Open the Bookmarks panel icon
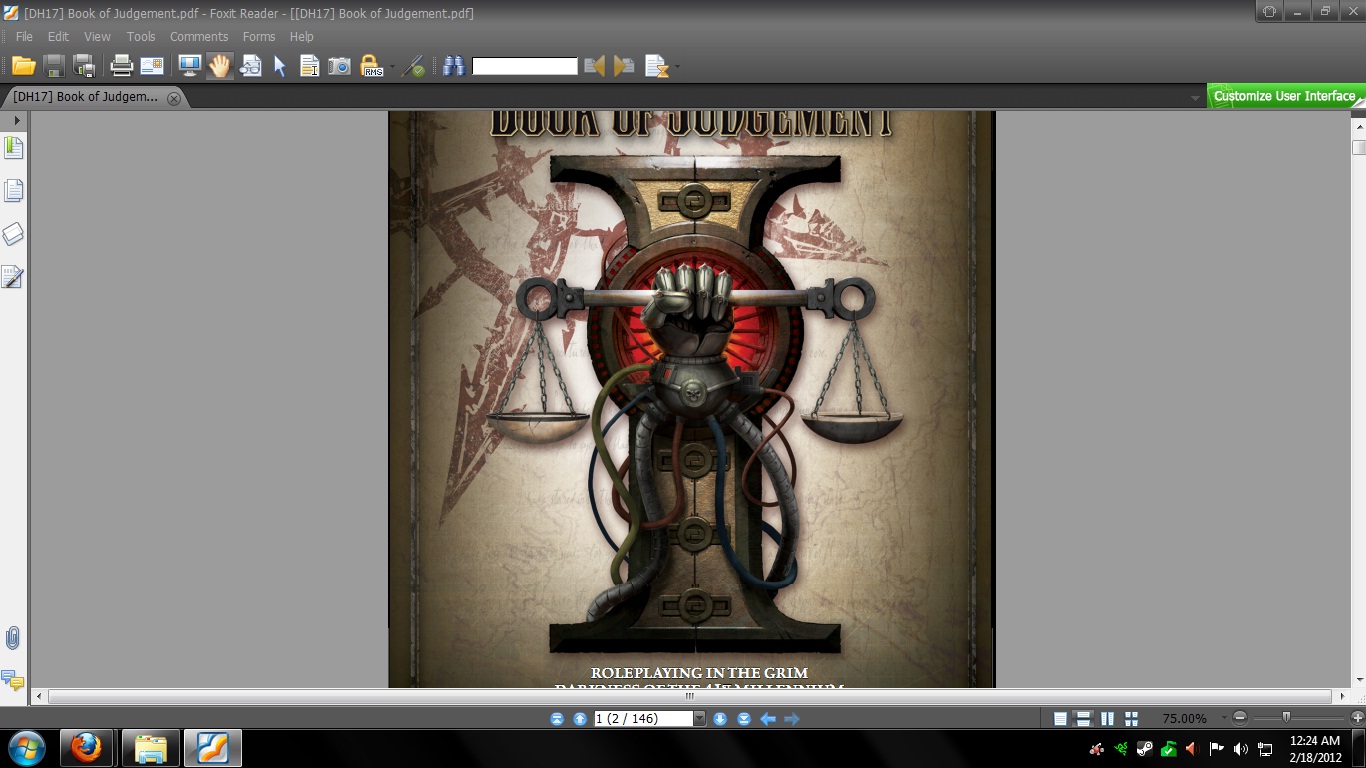The image size is (1366, 768). click(13, 148)
